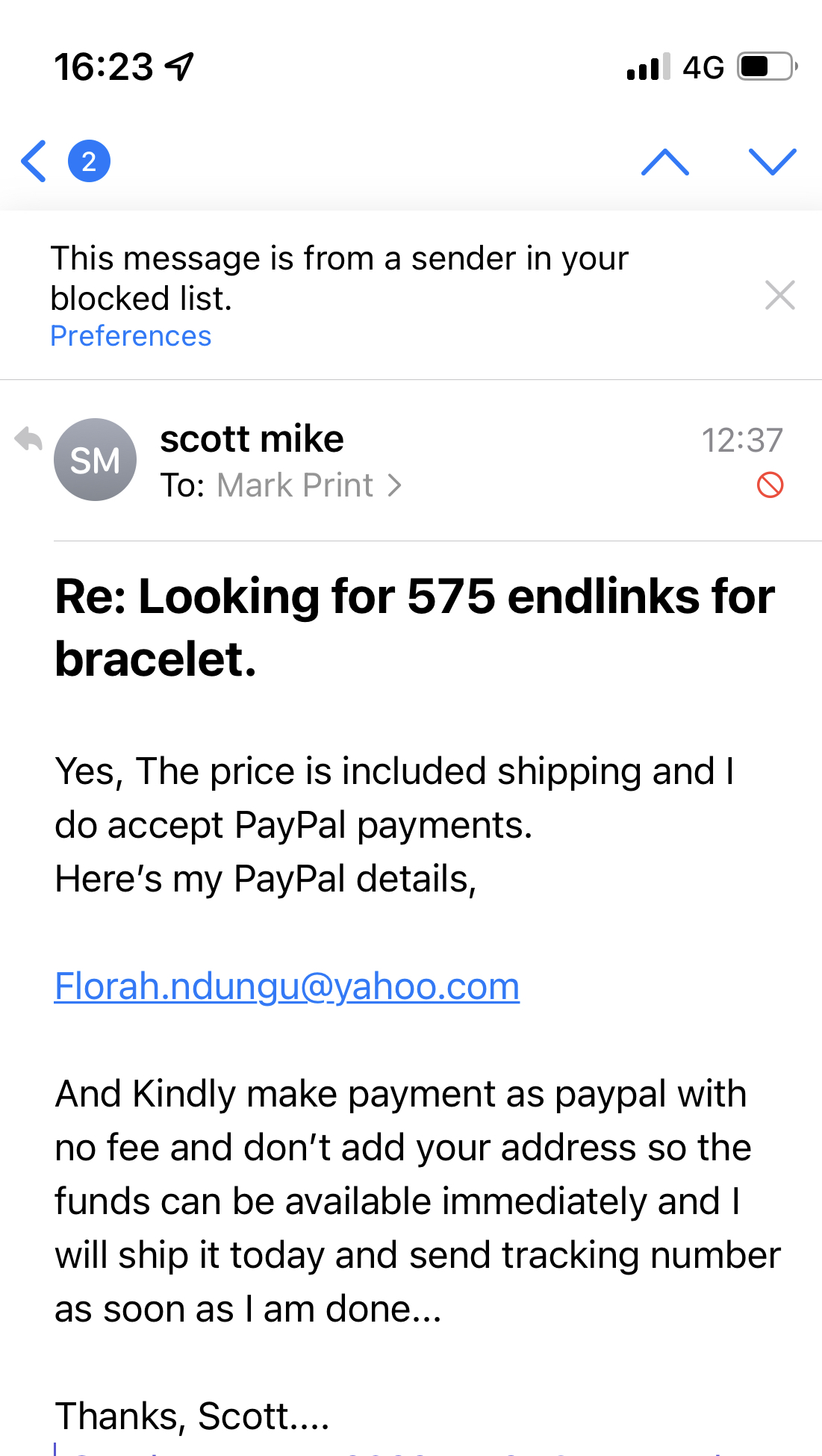Tap the back chevron to return to inbox
822x1456 pixels.
[x=34, y=161]
